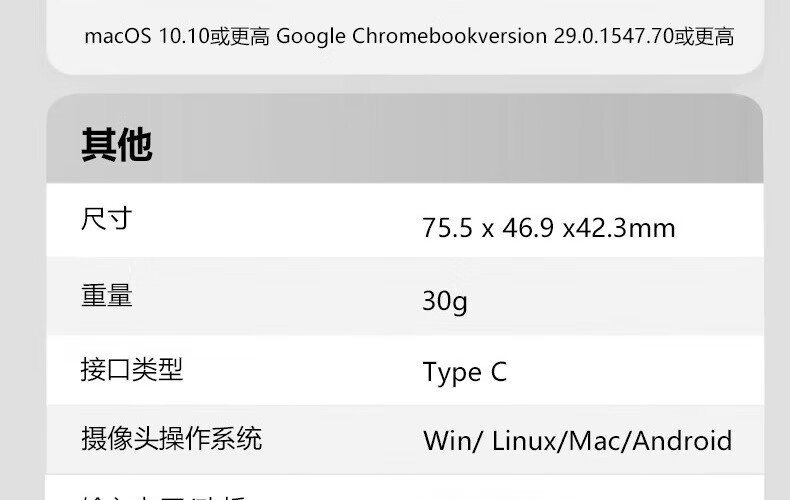Click the "46.9" number in dimensions
The height and width of the screenshot is (500, 790).
point(527,229)
